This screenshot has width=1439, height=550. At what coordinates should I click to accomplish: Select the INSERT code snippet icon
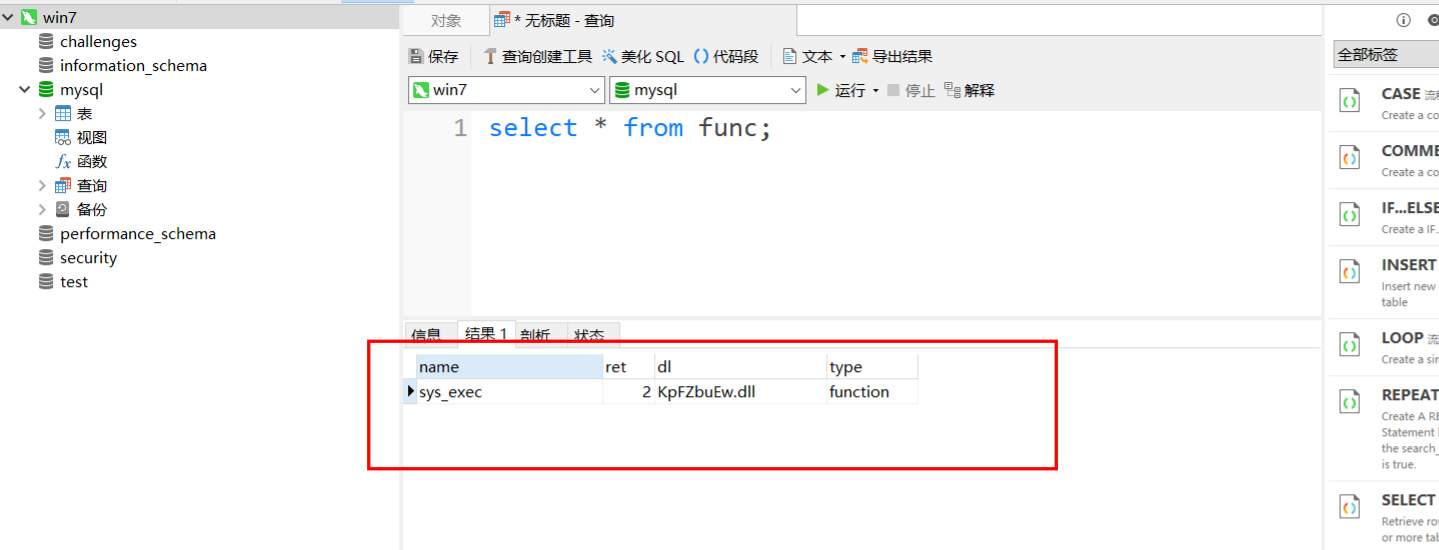[1350, 272]
